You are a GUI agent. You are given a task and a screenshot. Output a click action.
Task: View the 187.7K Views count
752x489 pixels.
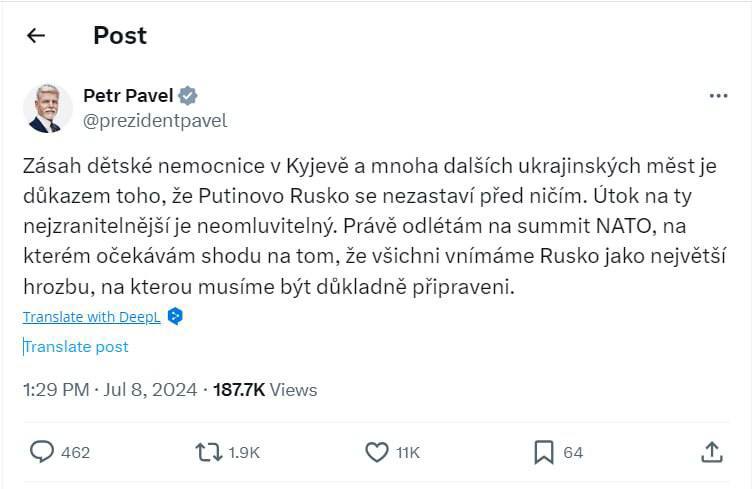pos(265,390)
